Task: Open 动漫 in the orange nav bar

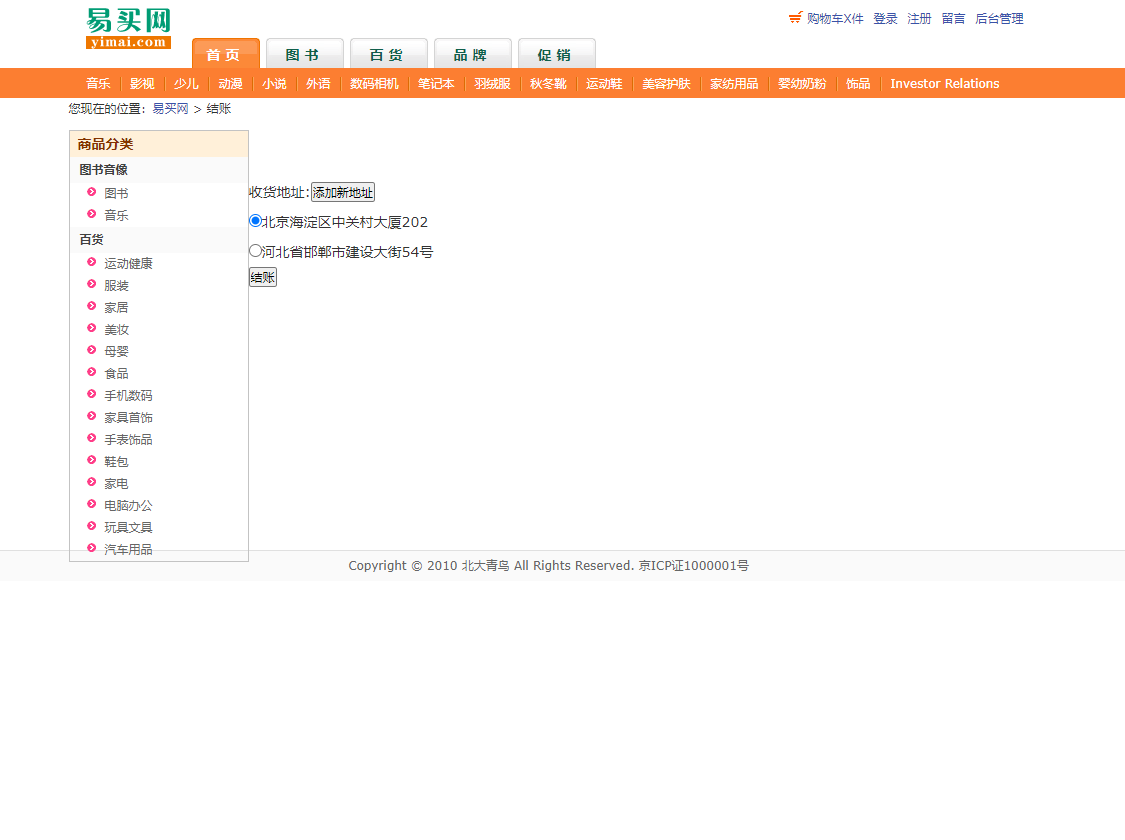Action: tap(230, 84)
